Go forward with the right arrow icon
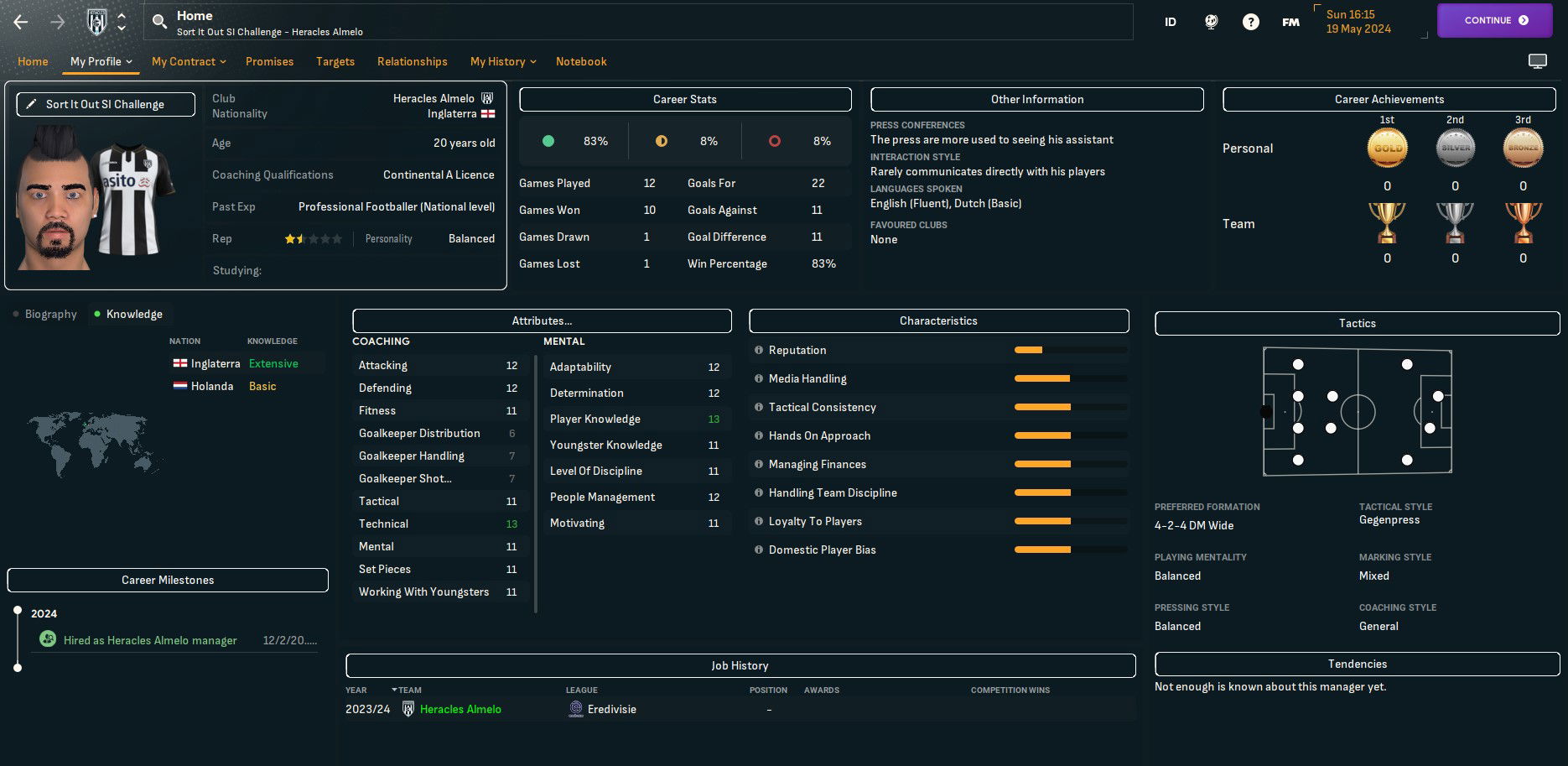Viewport: 1568px width, 766px height. (x=58, y=22)
